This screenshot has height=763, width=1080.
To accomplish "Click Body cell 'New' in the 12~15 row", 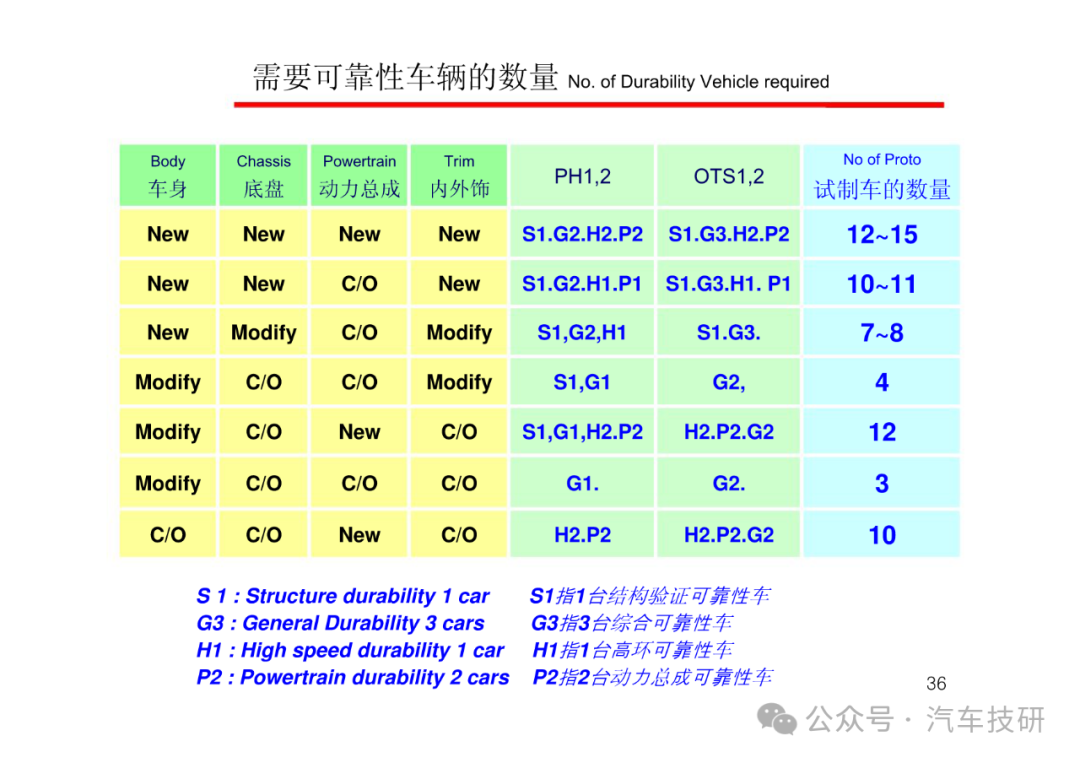I will tap(167, 234).
